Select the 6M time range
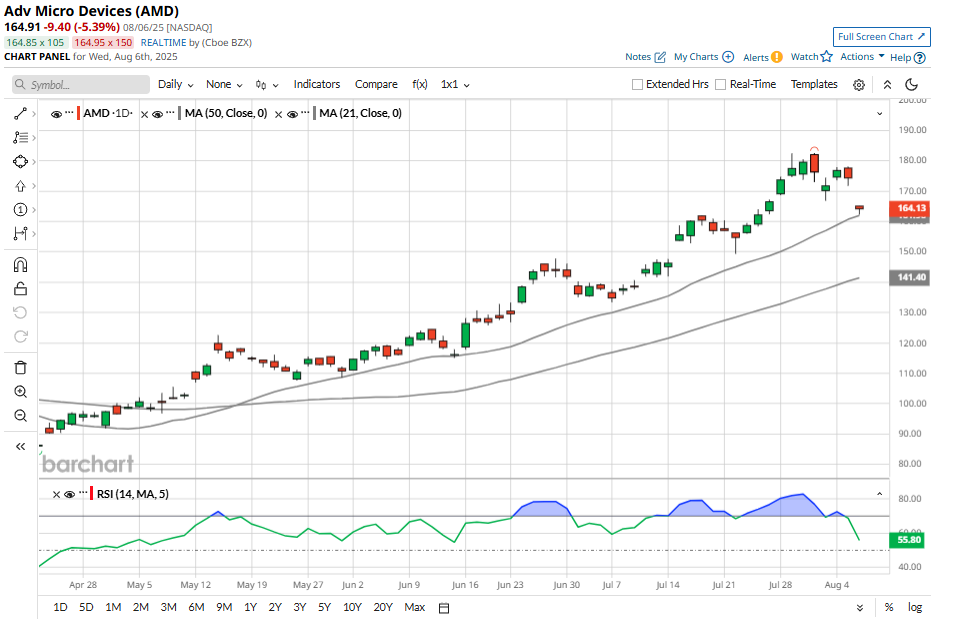The height and width of the screenshot is (634, 959). [x=196, y=607]
